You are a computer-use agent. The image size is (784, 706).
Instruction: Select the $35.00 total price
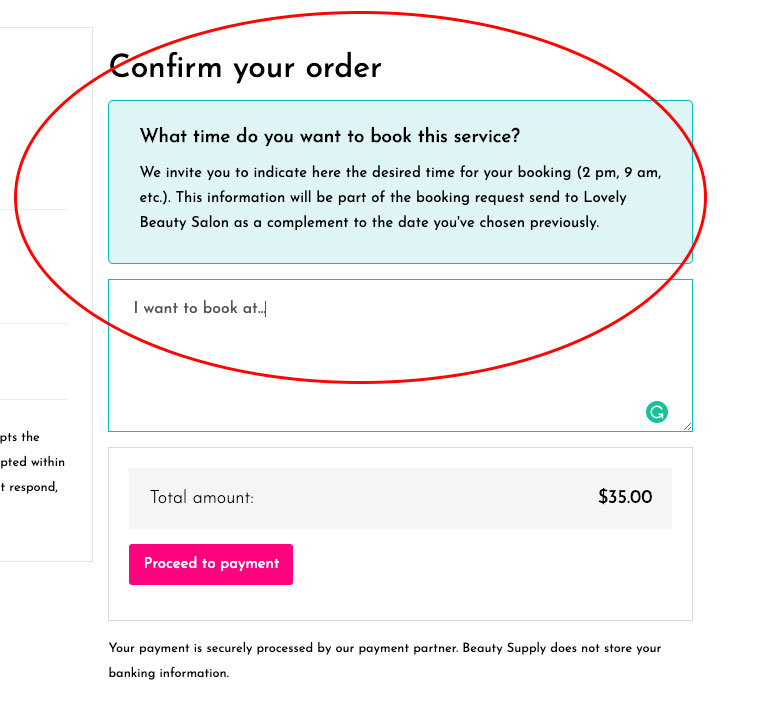point(625,497)
